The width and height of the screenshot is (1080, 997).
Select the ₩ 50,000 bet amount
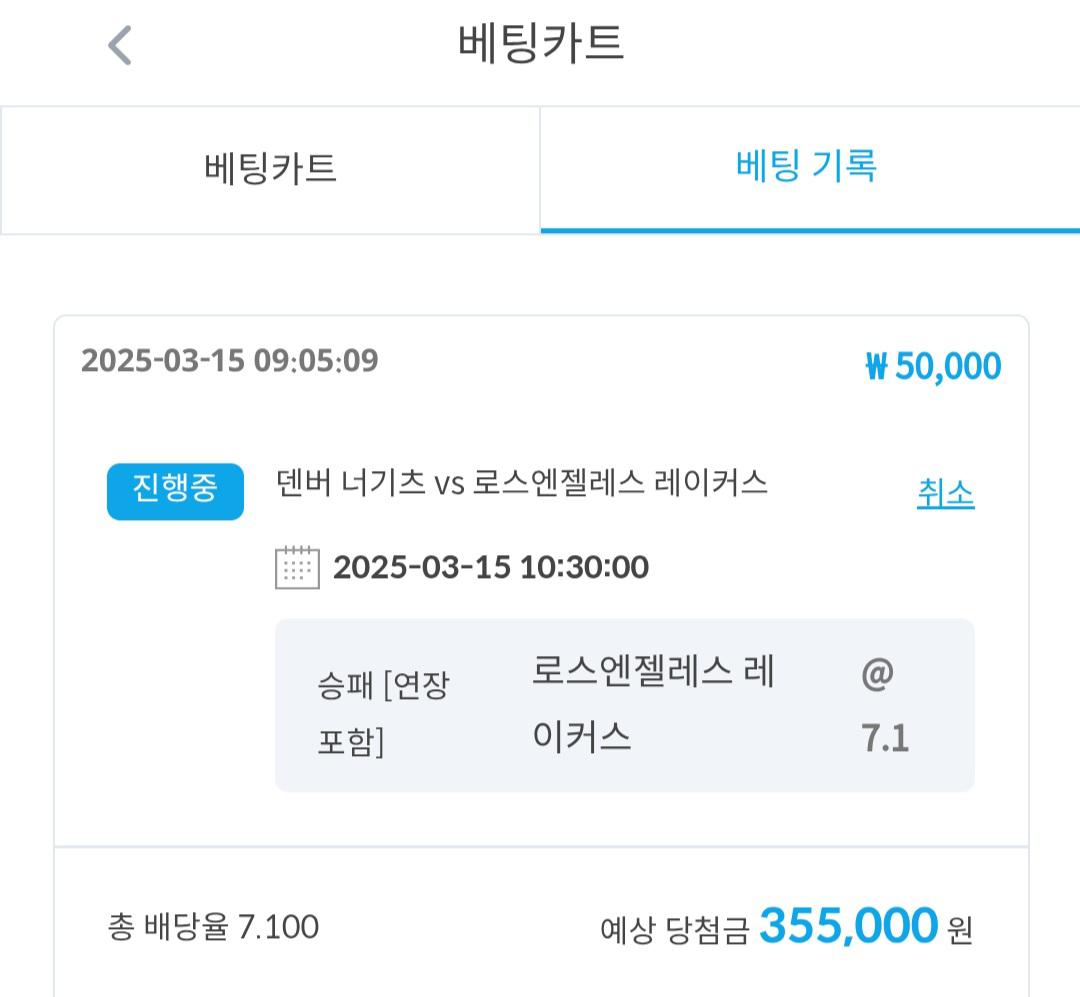pyautogui.click(x=933, y=366)
